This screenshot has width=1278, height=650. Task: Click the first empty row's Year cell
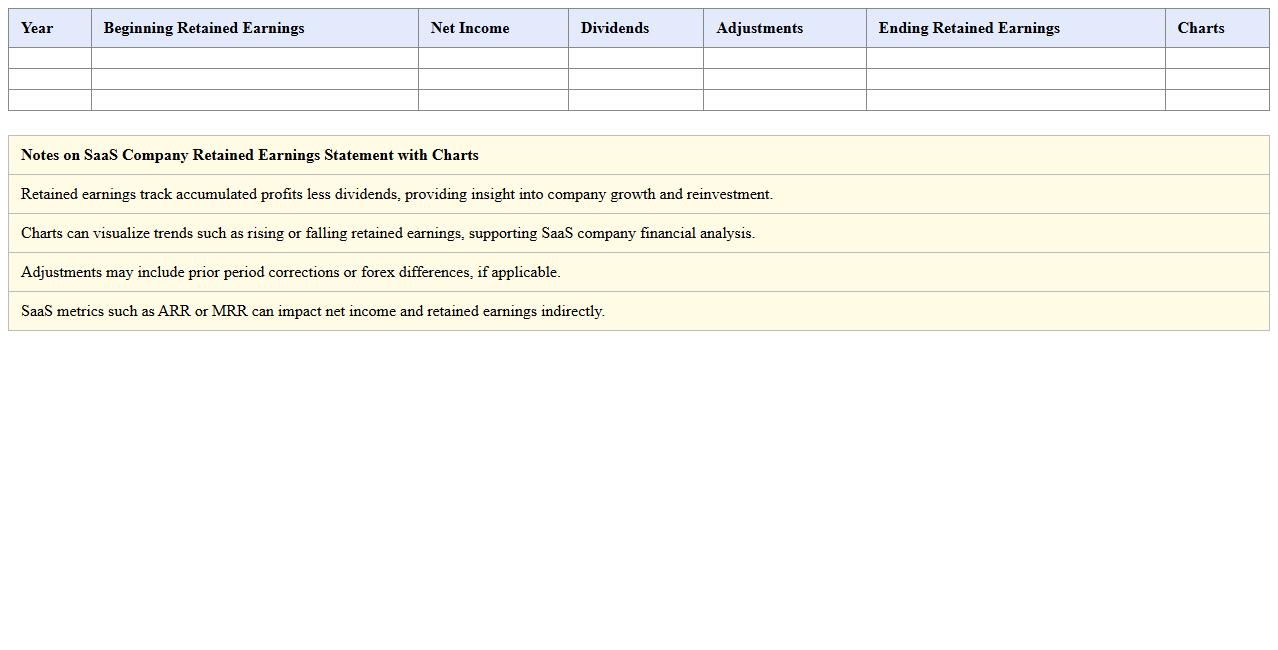pyautogui.click(x=50, y=58)
